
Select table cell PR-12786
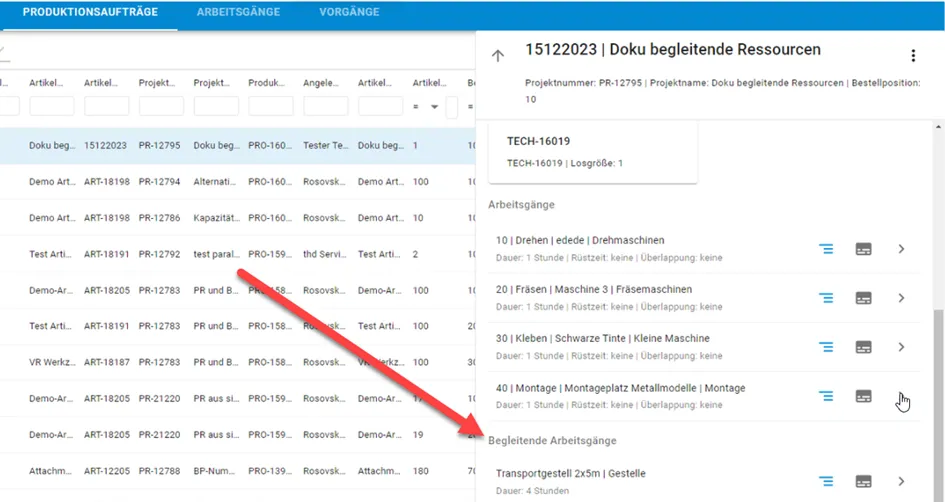coord(159,218)
